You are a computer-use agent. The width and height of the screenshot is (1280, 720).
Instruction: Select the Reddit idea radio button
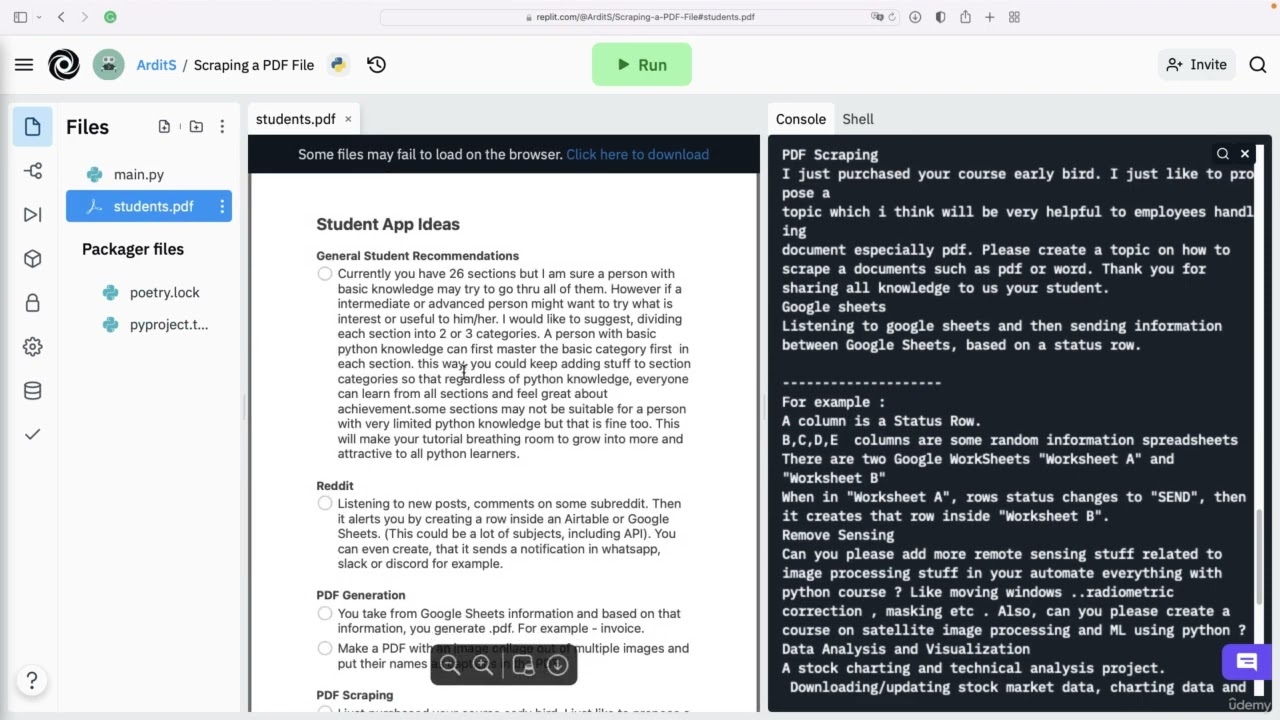tap(324, 504)
